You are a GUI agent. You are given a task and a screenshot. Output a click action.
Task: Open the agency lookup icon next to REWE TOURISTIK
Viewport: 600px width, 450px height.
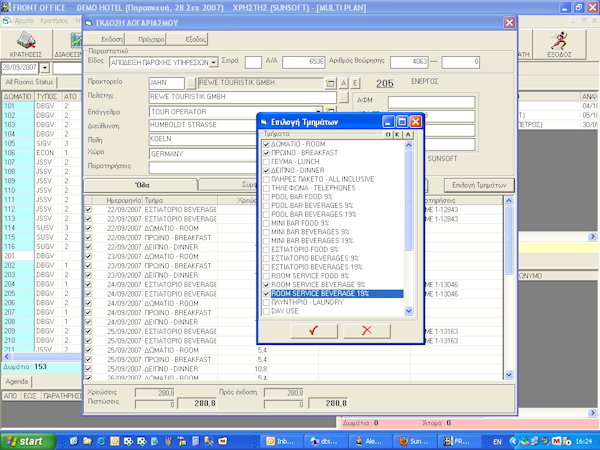click(330, 83)
